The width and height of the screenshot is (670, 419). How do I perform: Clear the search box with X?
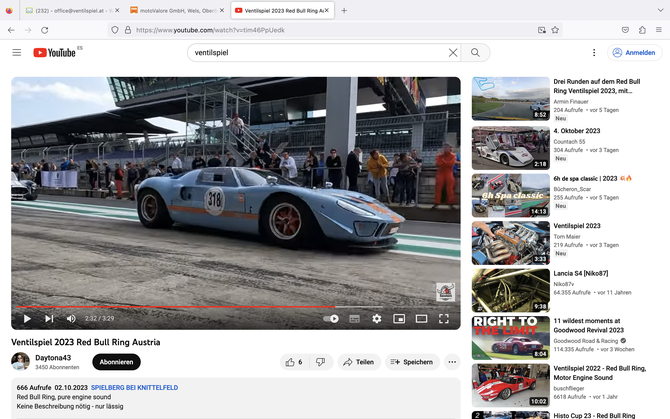tap(453, 53)
